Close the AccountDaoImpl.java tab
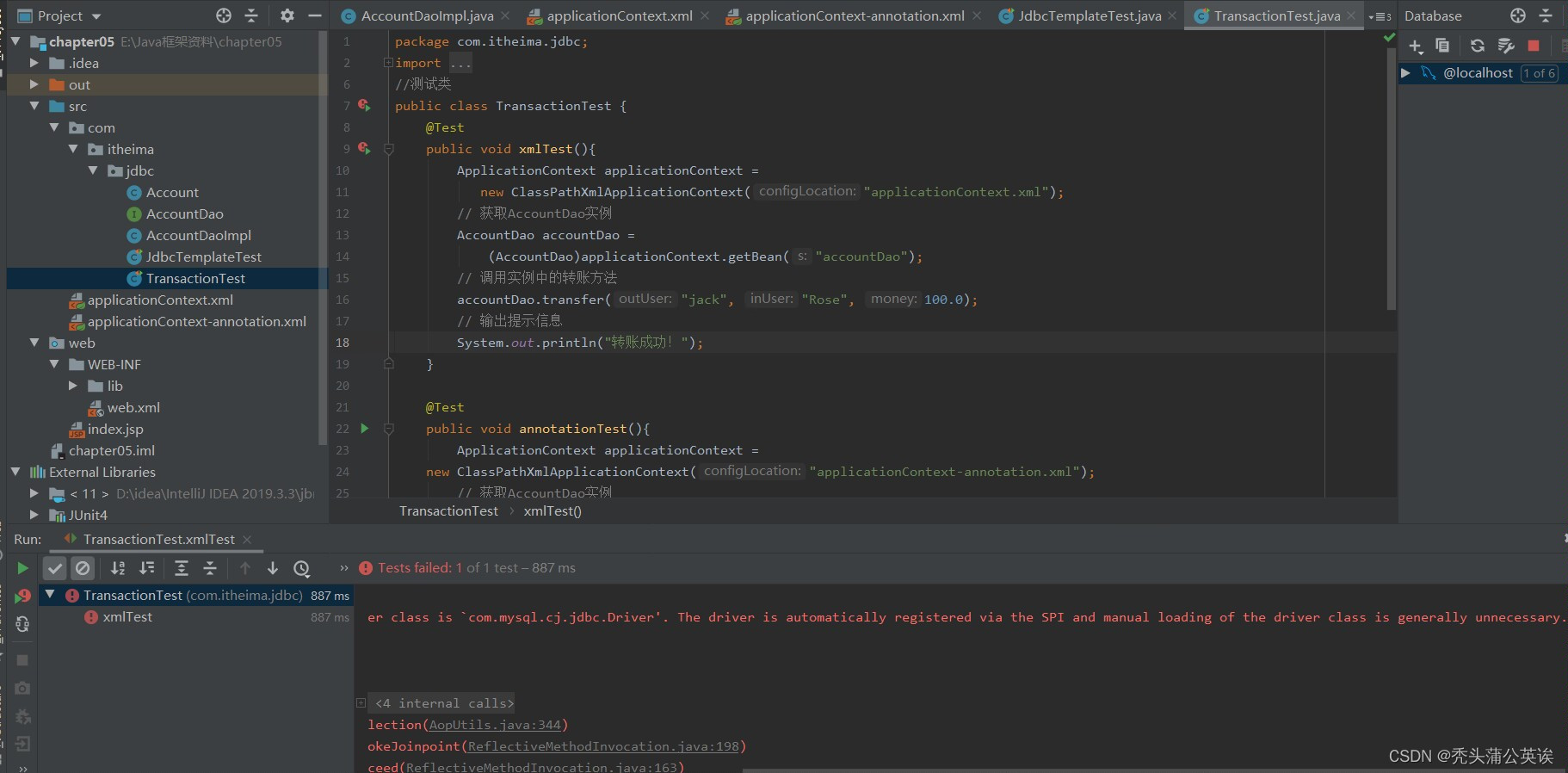 pyautogui.click(x=505, y=15)
